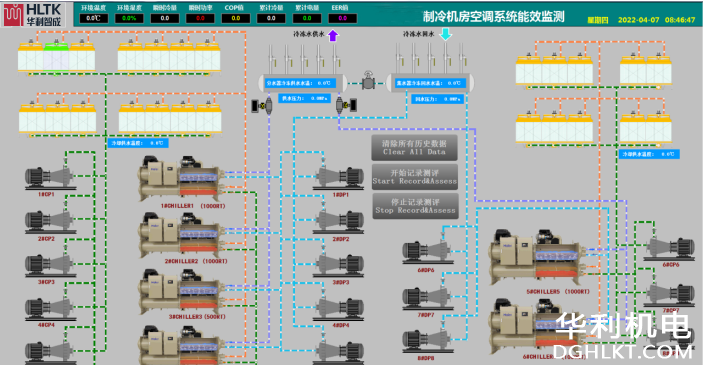Click the 环境温度 value field showing 0.0℃
Viewport: 703px width, 365px height.
[x=94, y=18]
